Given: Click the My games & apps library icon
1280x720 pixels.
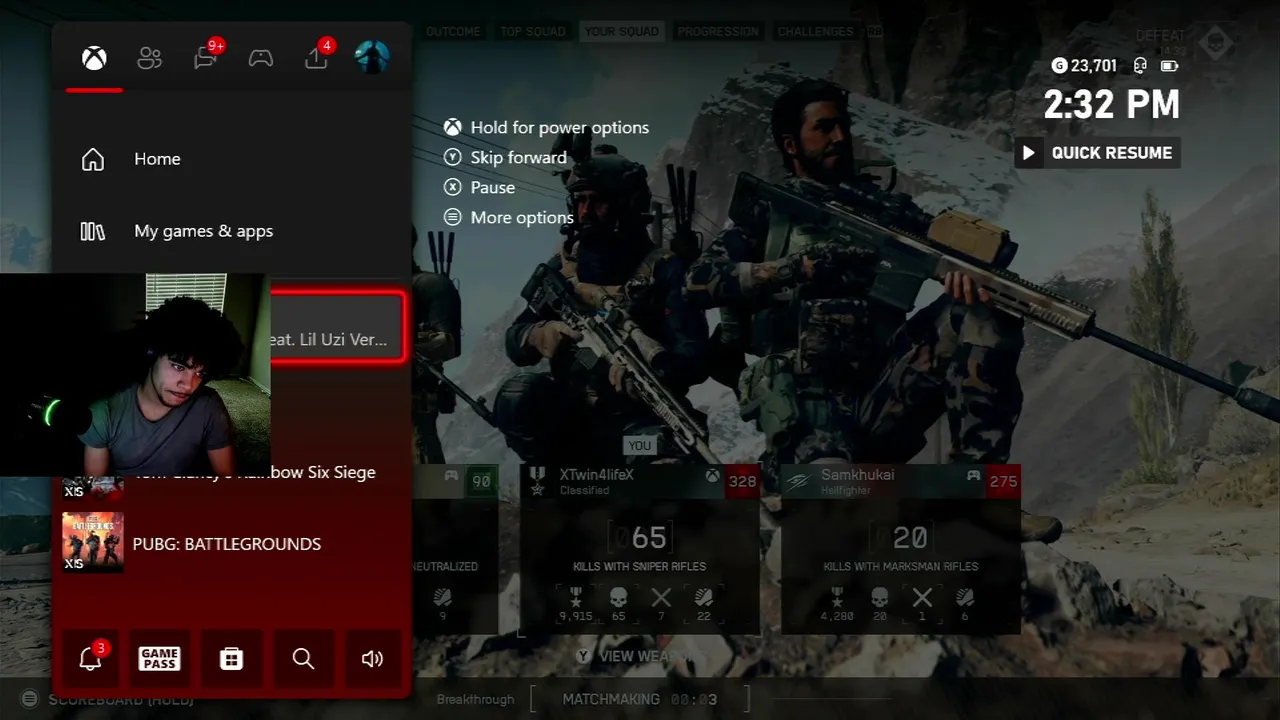Looking at the screenshot, I should pos(93,231).
